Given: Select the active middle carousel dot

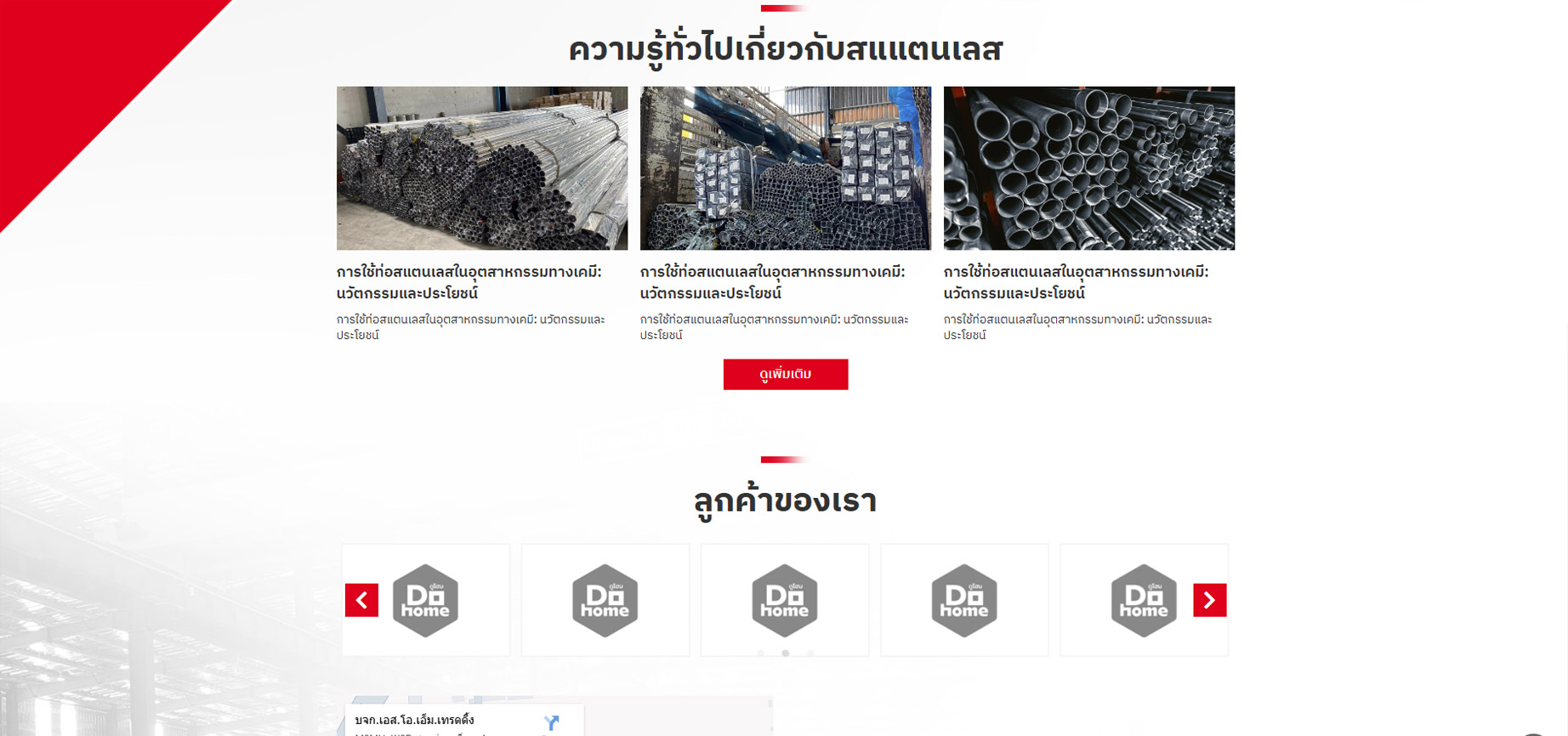Looking at the screenshot, I should pos(786,654).
